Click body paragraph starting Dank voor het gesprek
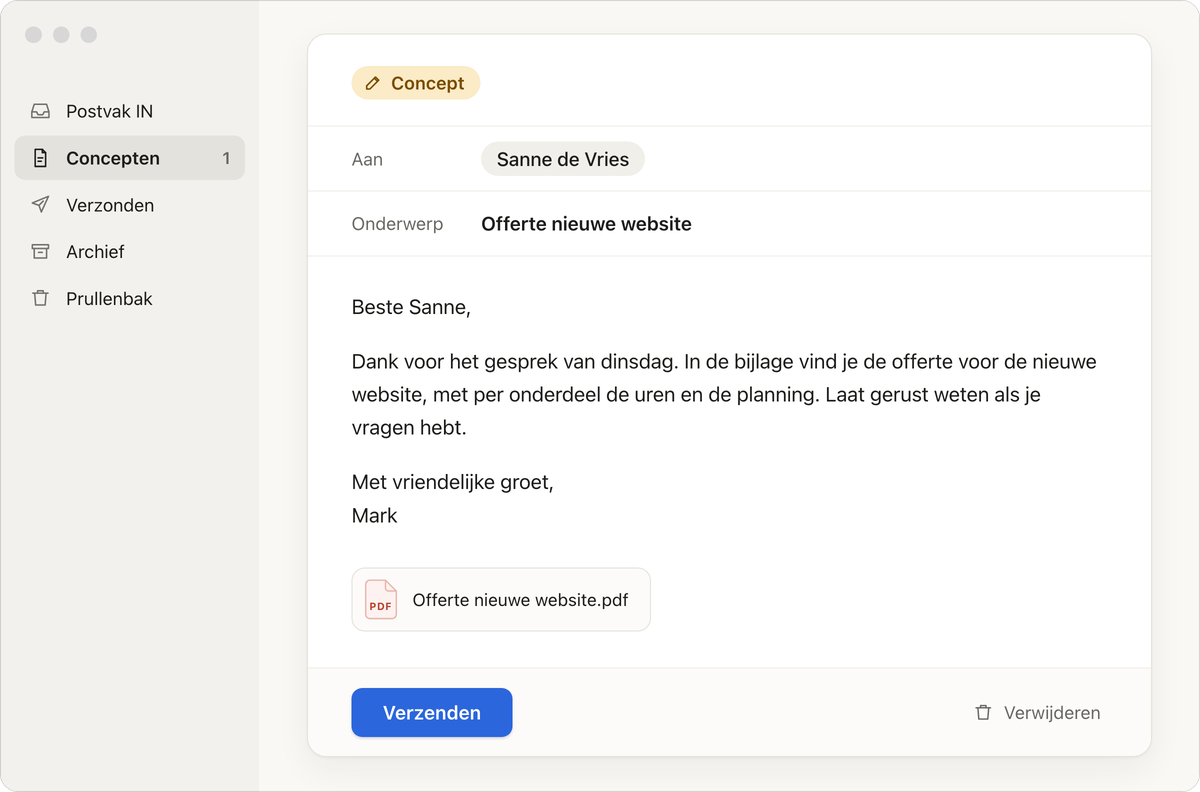The height and width of the screenshot is (792, 1200). 724,394
